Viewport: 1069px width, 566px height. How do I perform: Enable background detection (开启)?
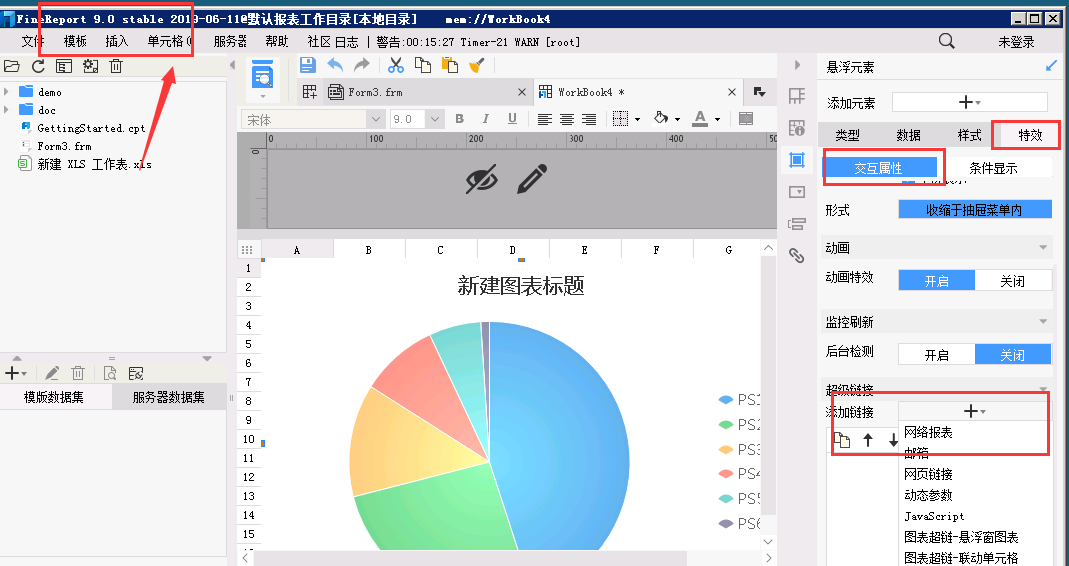click(937, 355)
